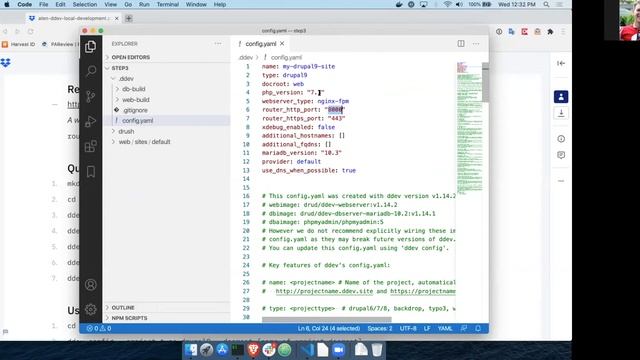Collapse the STEP3 folder section
This screenshot has width=640, height=360.
pos(168,68)
